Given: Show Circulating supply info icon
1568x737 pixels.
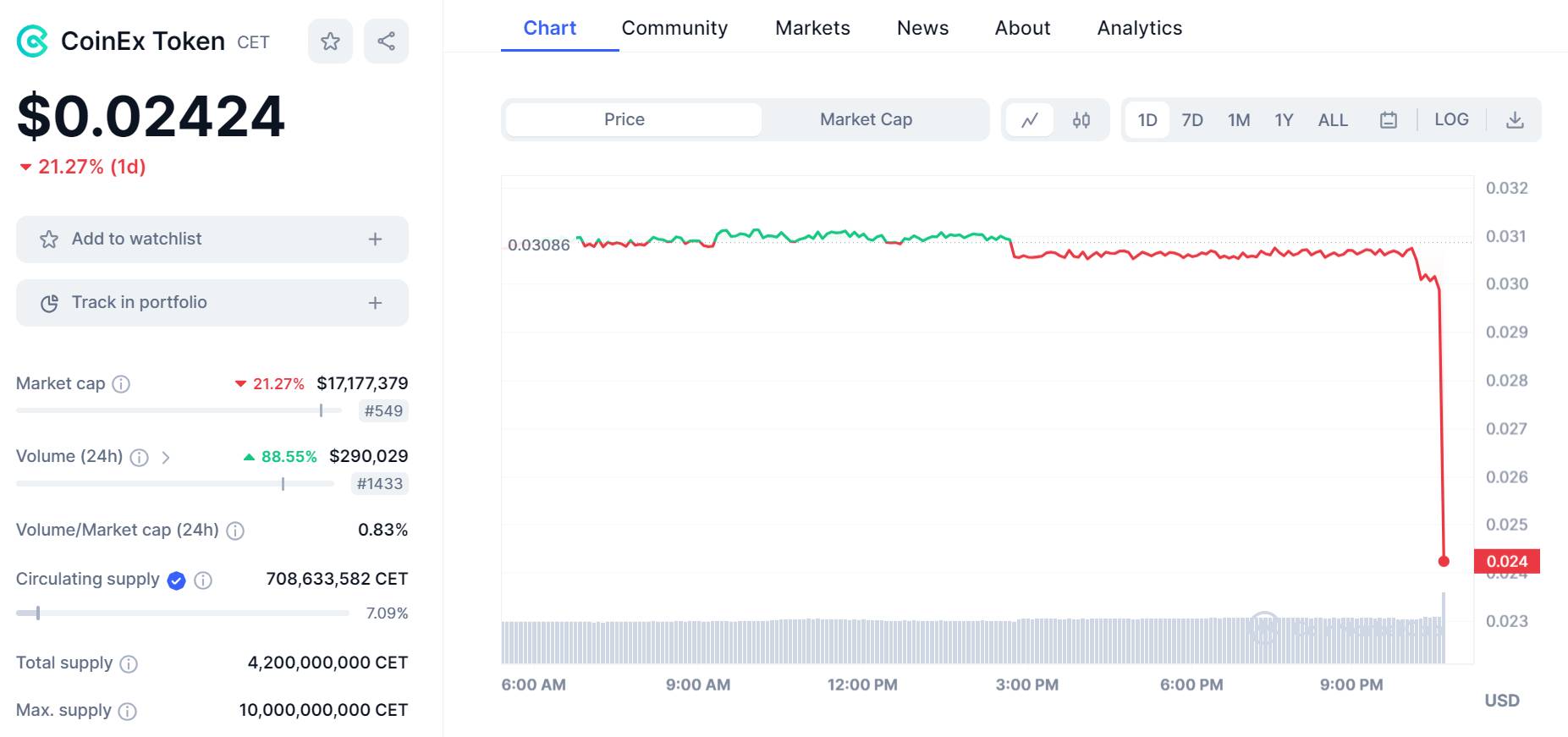Looking at the screenshot, I should point(203,580).
